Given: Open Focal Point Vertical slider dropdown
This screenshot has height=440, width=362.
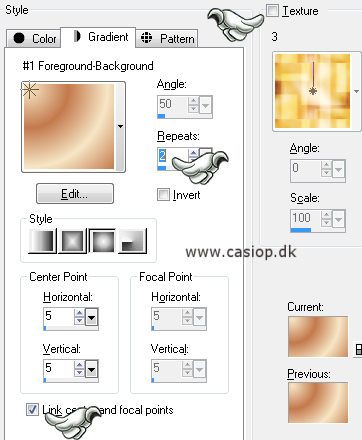Looking at the screenshot, I should coord(199,369).
